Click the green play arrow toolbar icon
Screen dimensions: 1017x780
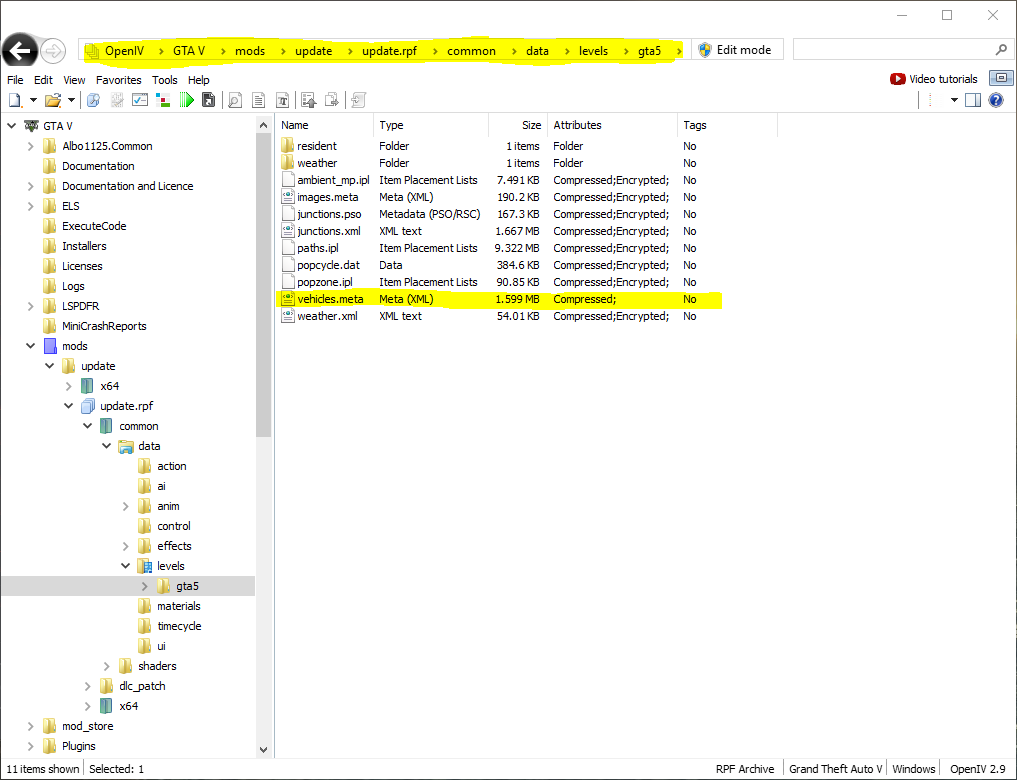[x=187, y=100]
